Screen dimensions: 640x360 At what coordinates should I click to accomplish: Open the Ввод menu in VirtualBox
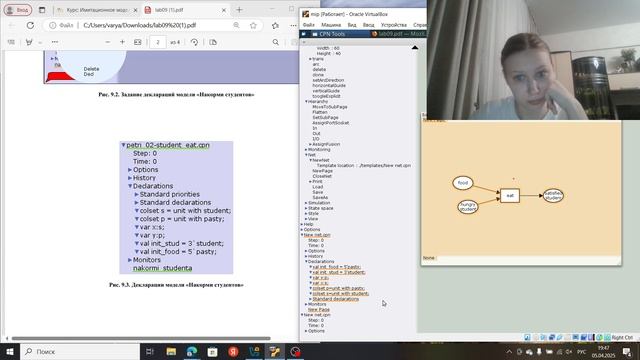click(x=369, y=25)
